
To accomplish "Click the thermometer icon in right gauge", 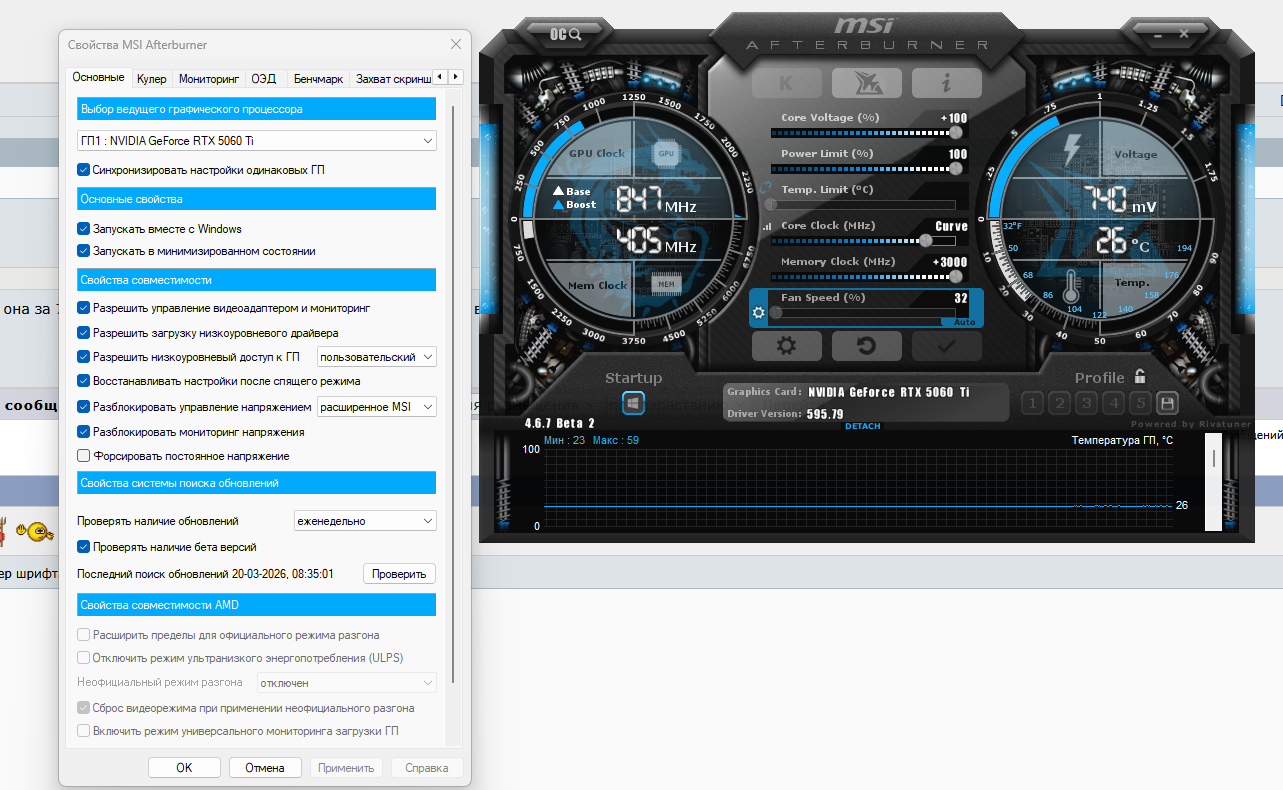I will click(1072, 287).
